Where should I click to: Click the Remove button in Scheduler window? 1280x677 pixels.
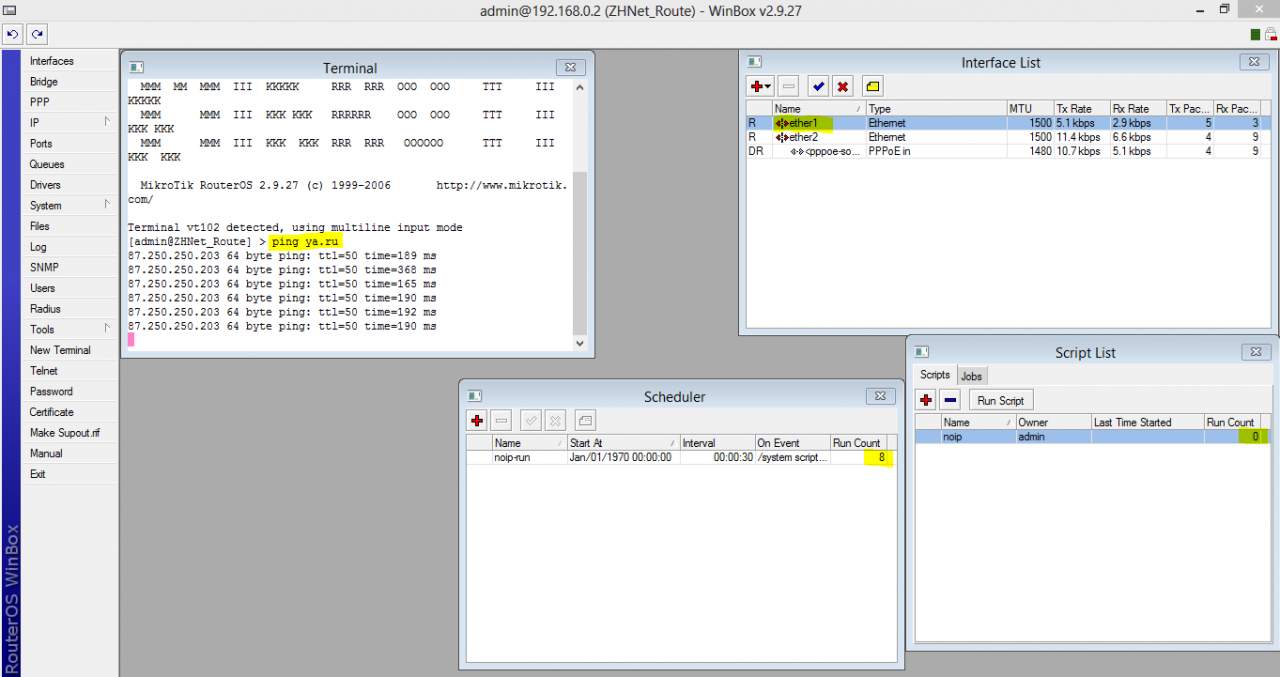click(x=502, y=420)
